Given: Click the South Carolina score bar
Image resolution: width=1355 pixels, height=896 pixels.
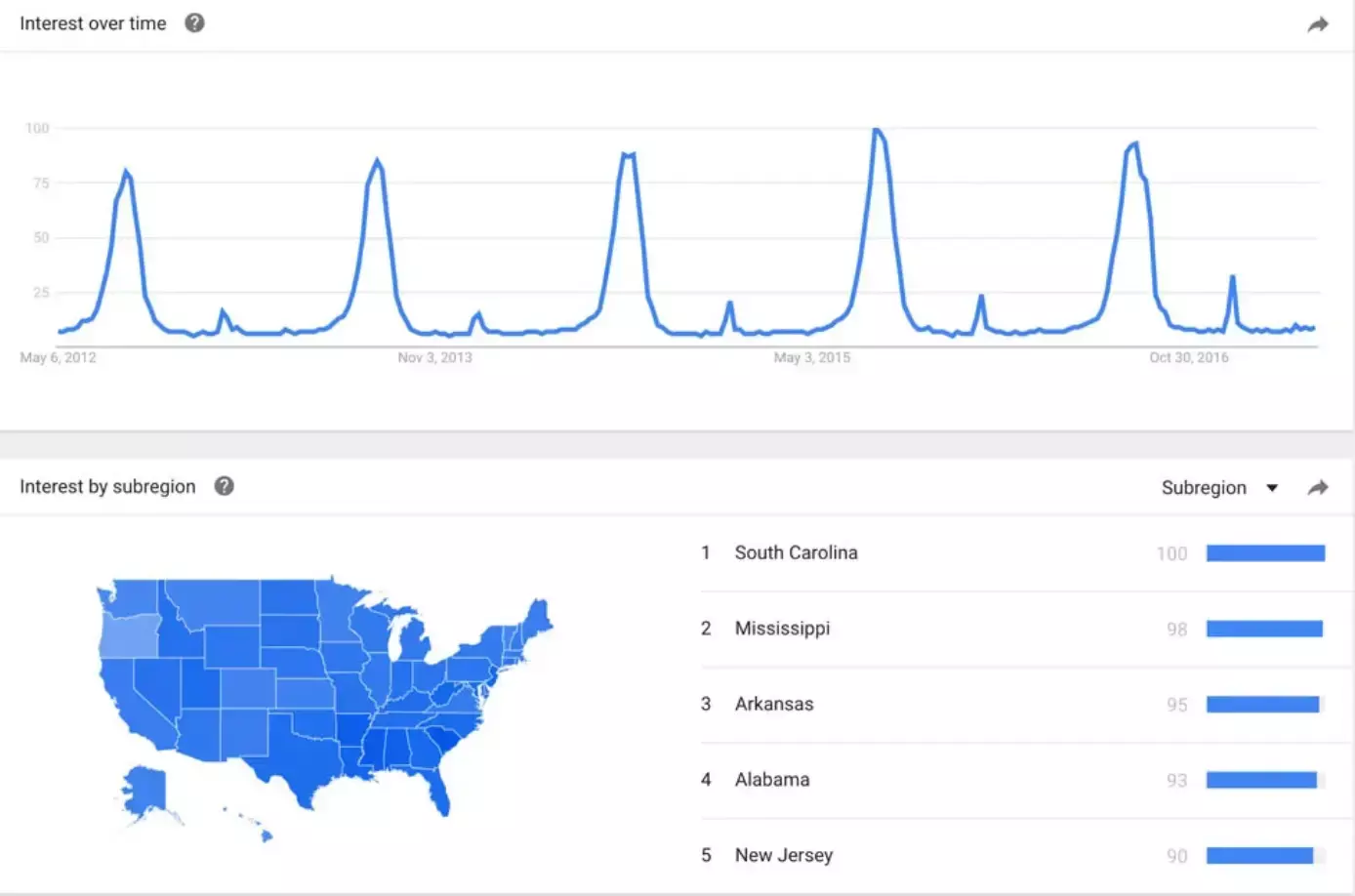Looking at the screenshot, I should [1265, 553].
